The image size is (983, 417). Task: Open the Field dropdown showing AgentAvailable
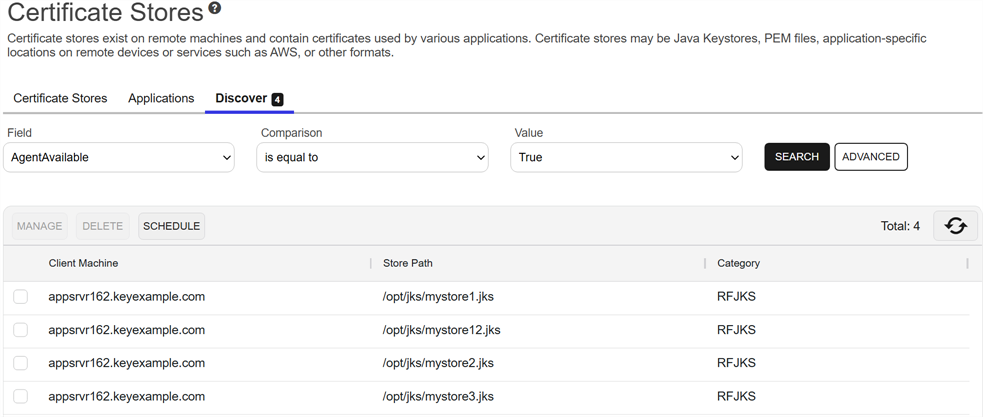[x=119, y=157]
